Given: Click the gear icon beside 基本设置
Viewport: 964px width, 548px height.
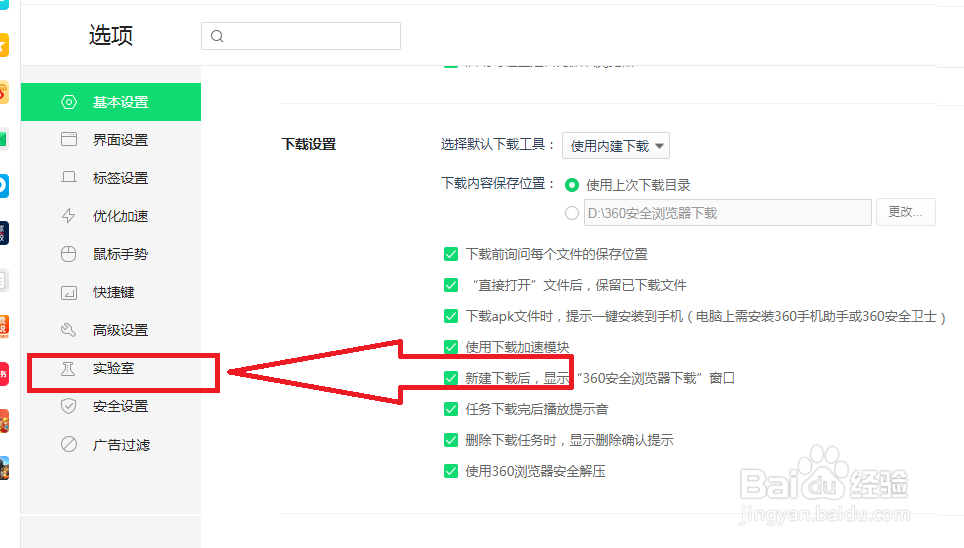Looking at the screenshot, I should click(x=69, y=102).
